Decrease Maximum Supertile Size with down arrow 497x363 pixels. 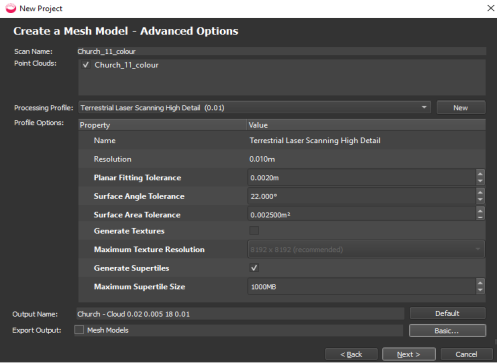tap(480, 290)
